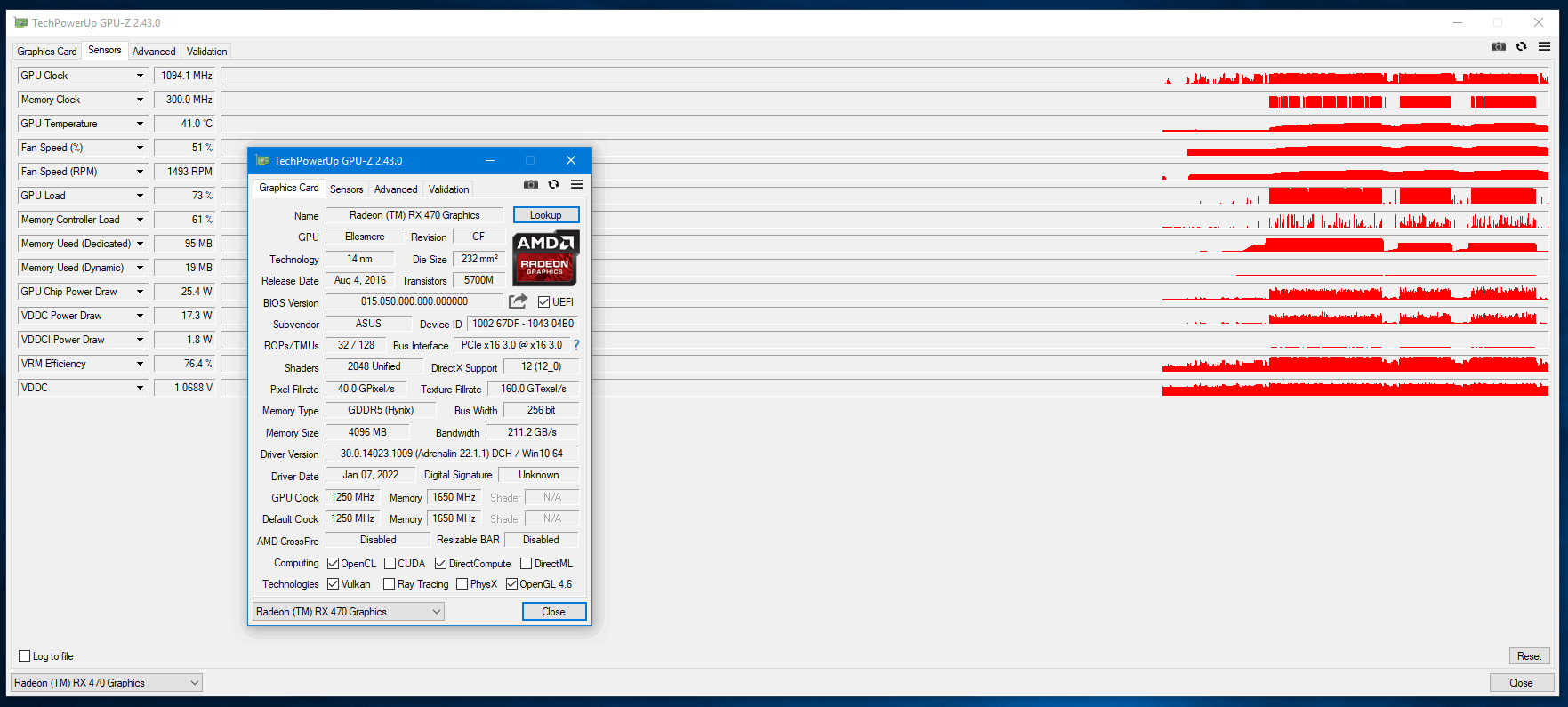
Task: Click refresh icon in Graphics Card dialog
Action: click(x=554, y=184)
